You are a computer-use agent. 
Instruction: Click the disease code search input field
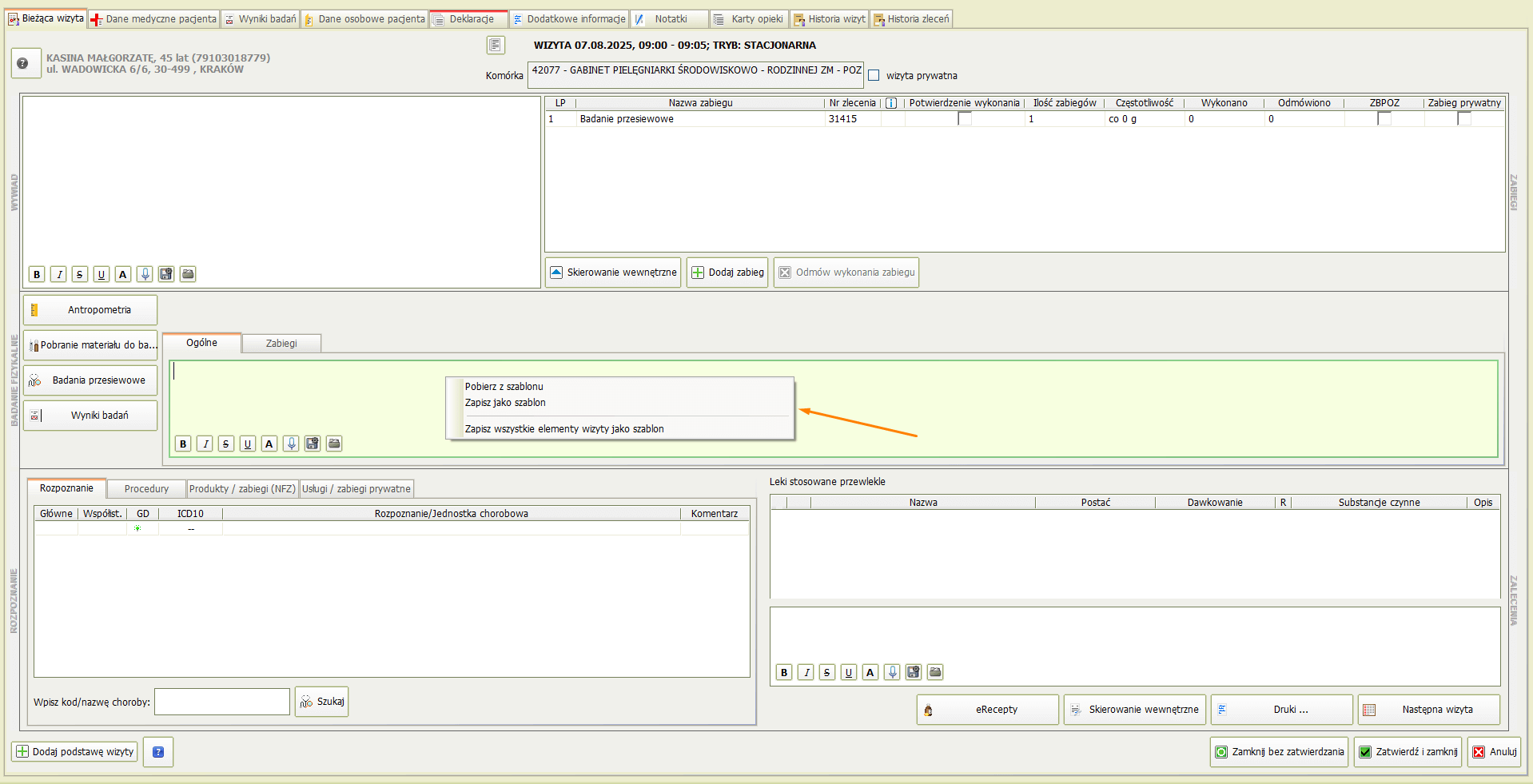point(222,702)
